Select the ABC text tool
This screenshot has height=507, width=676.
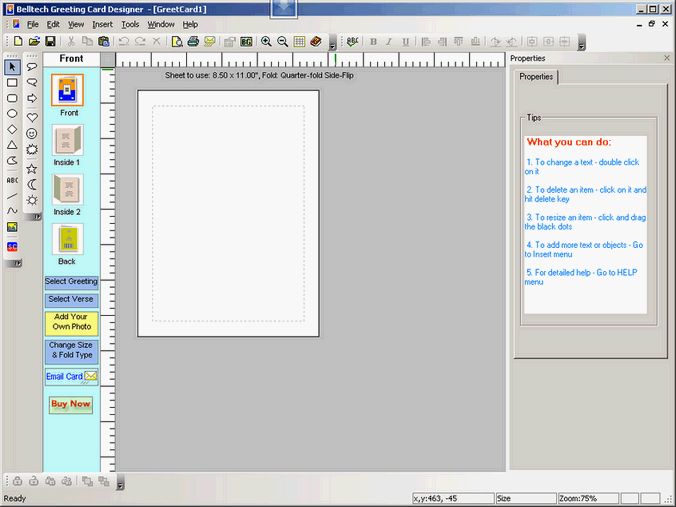(12, 180)
